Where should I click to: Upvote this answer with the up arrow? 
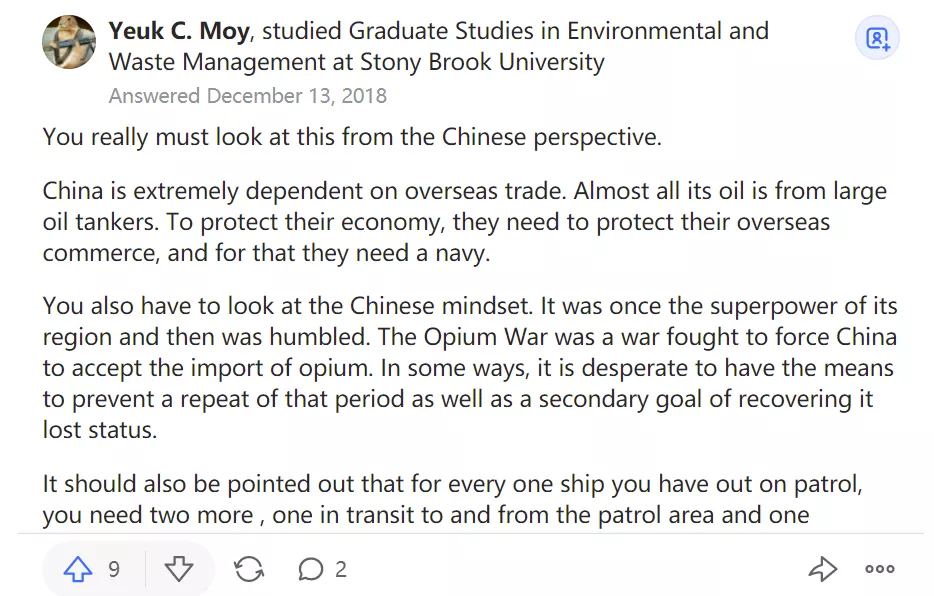77,570
